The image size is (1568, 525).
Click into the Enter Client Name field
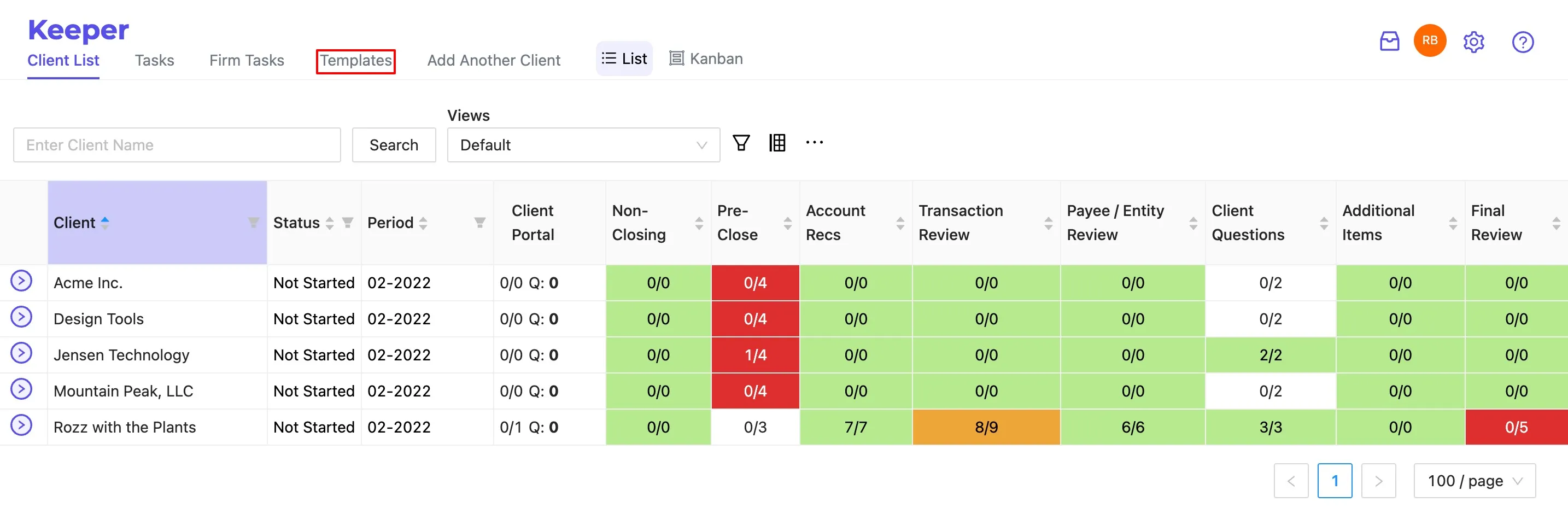click(x=177, y=145)
